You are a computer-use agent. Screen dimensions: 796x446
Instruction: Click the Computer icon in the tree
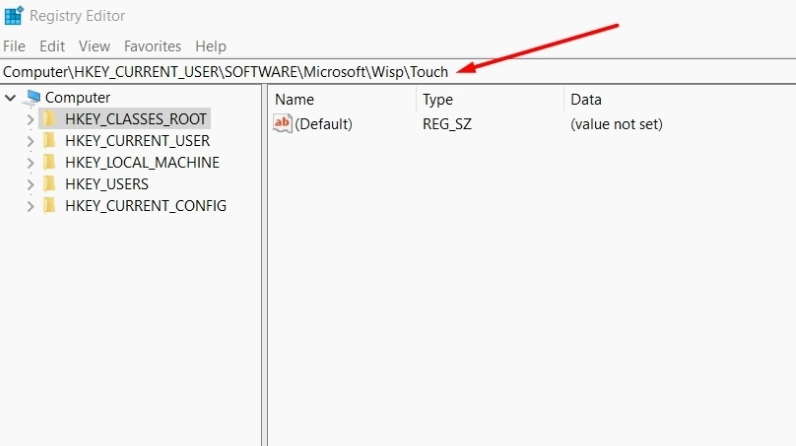pos(33,97)
